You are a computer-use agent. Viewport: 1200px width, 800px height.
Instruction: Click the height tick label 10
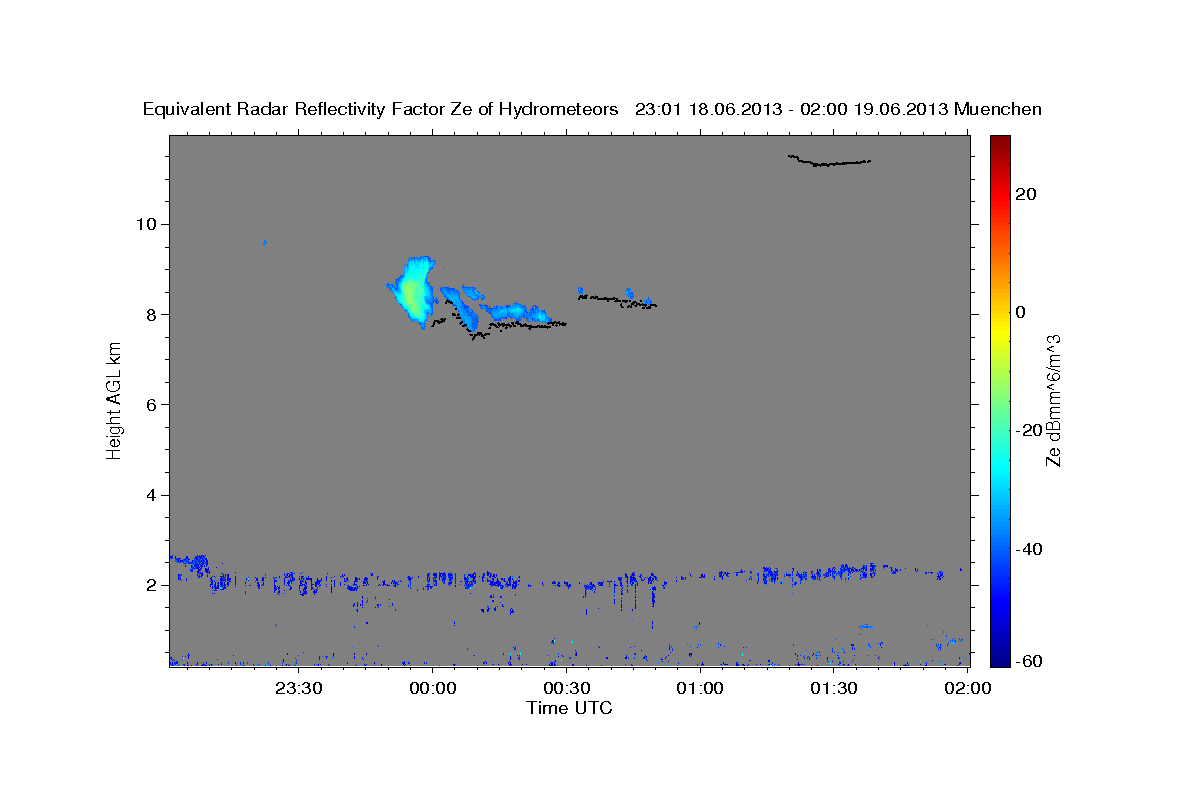click(x=148, y=224)
